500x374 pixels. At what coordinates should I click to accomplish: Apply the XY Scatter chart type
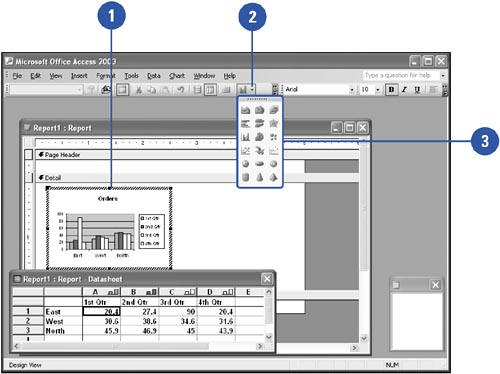click(273, 151)
